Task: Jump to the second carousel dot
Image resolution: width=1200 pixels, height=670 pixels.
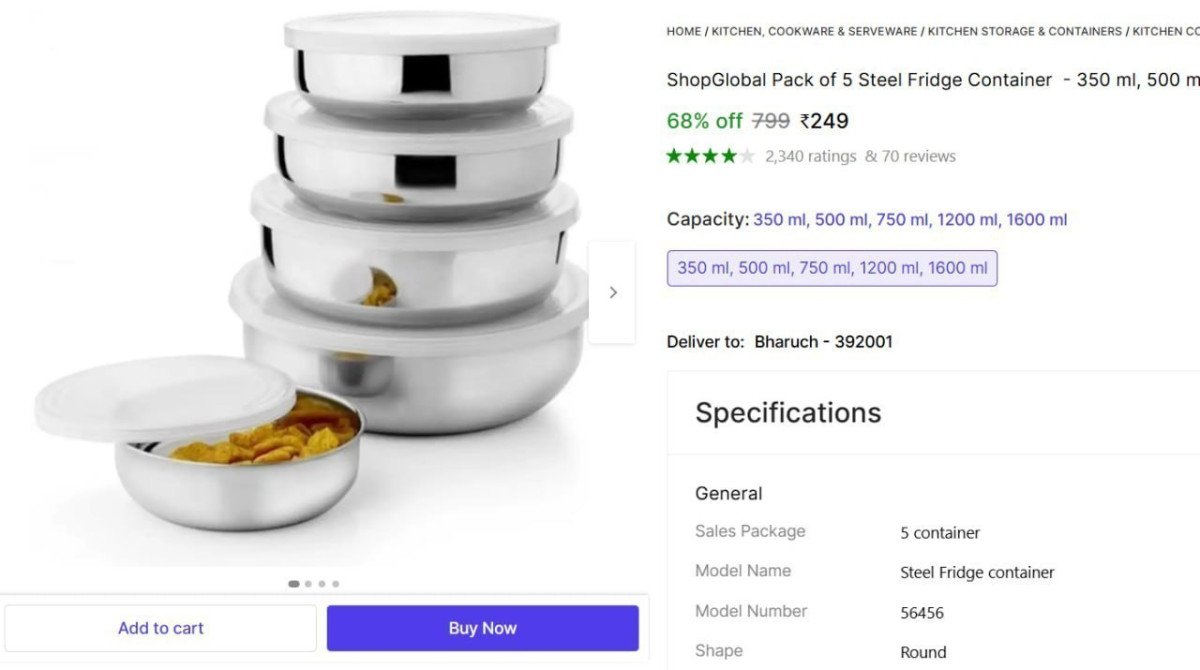Action: coord(308,584)
